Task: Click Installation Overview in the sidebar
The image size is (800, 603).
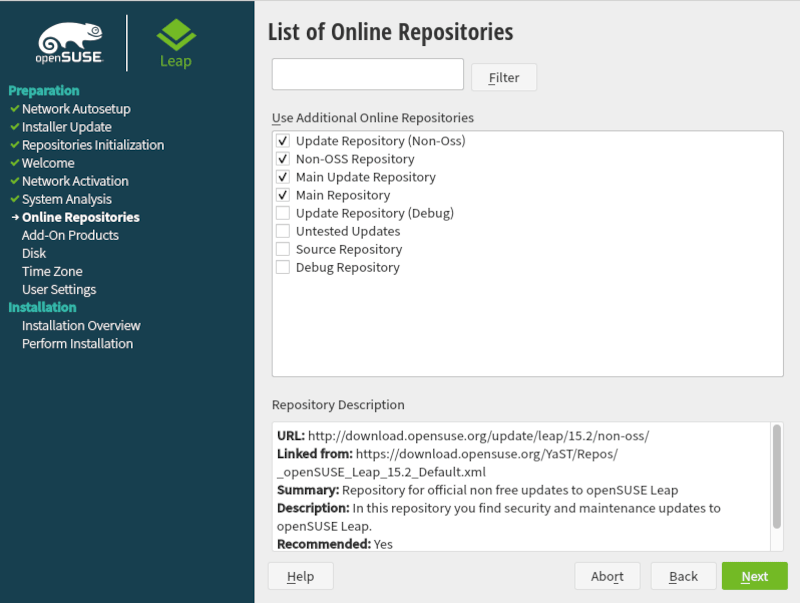Action: (81, 325)
